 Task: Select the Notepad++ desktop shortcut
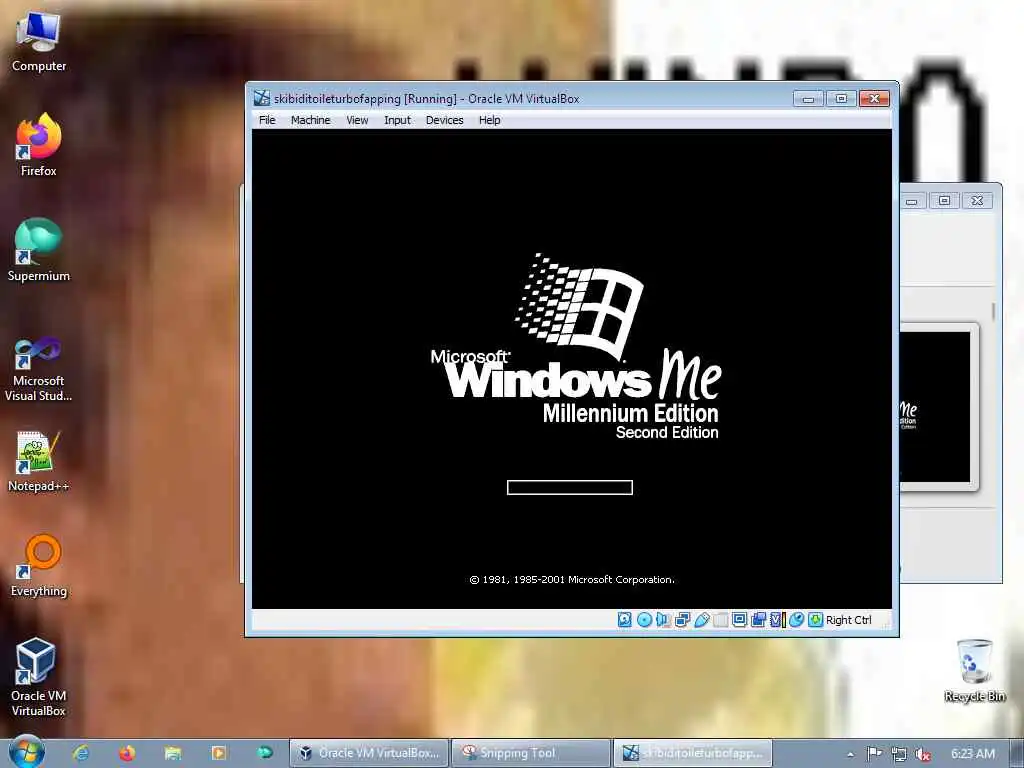pyautogui.click(x=39, y=461)
